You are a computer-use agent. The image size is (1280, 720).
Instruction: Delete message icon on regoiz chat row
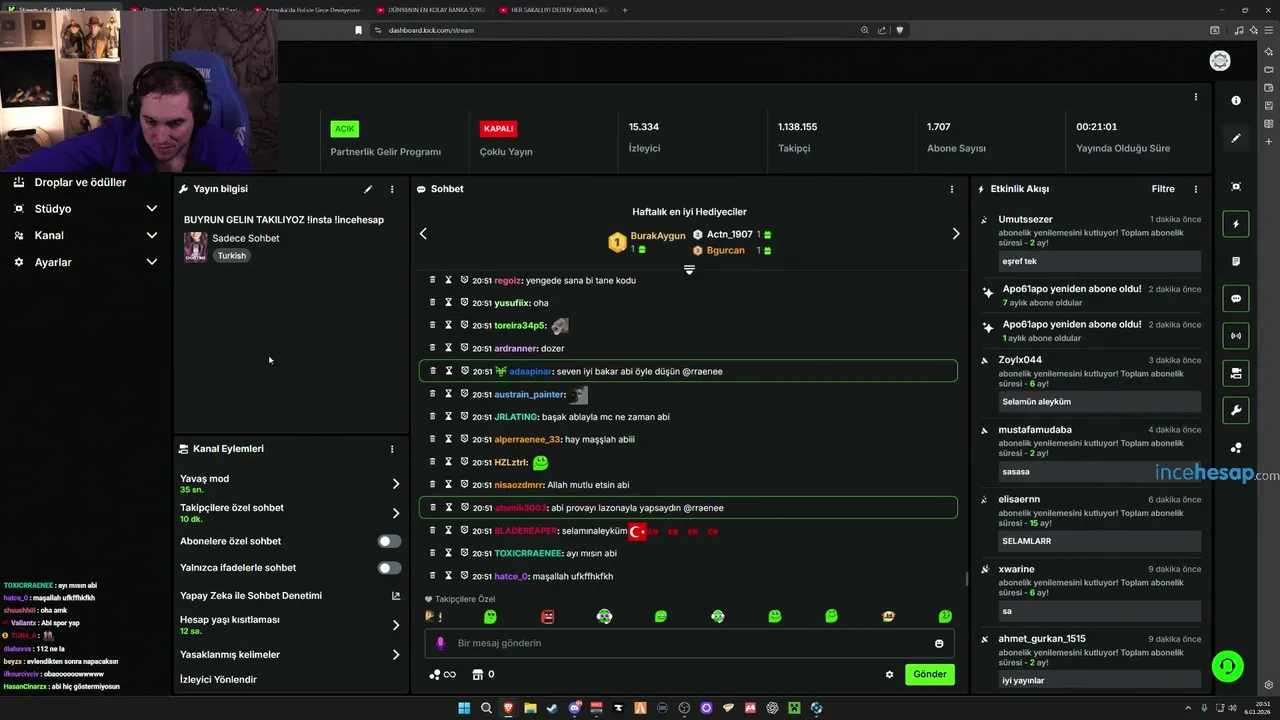tap(432, 280)
